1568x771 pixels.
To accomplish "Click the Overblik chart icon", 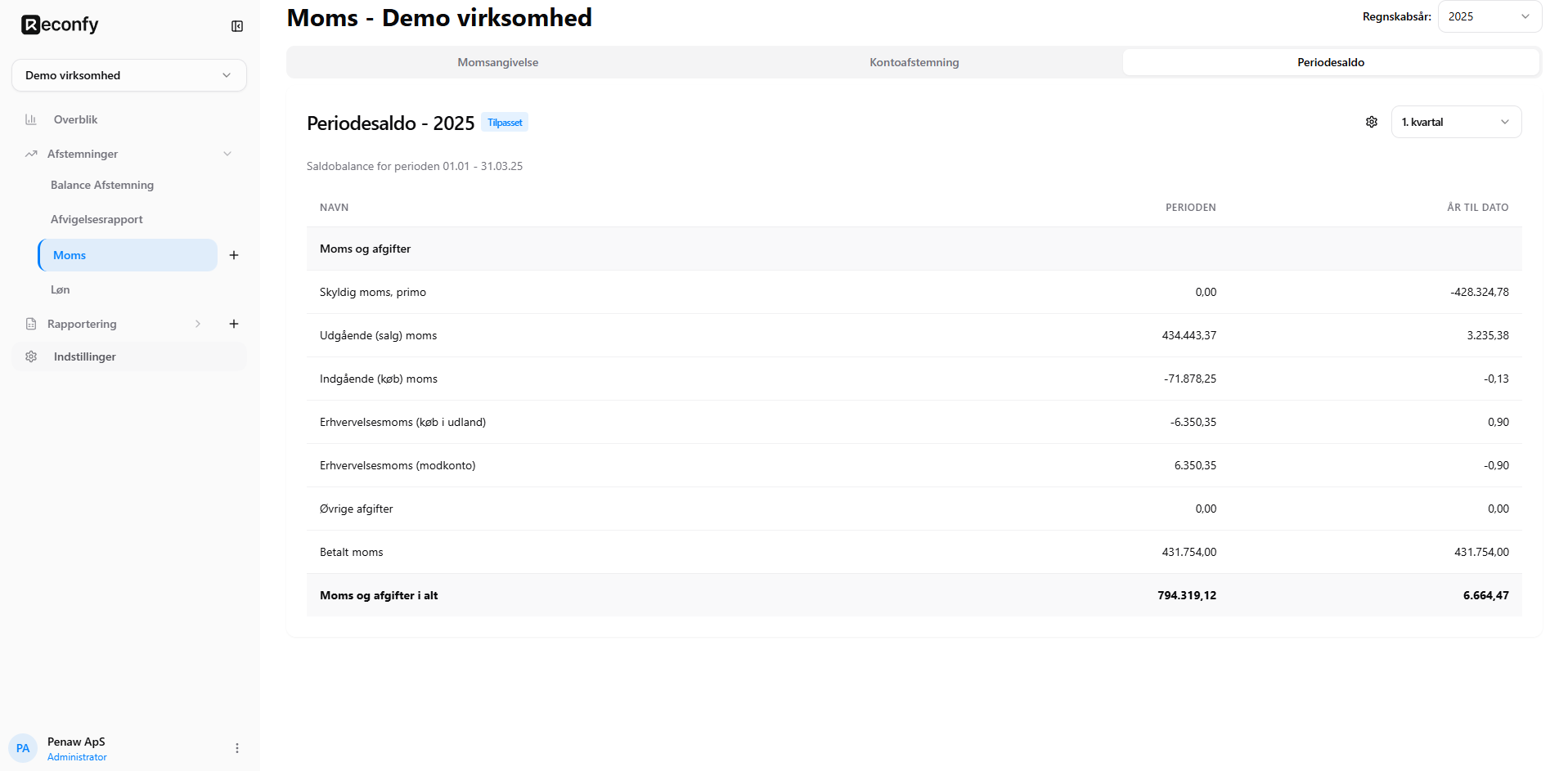I will click(x=31, y=119).
